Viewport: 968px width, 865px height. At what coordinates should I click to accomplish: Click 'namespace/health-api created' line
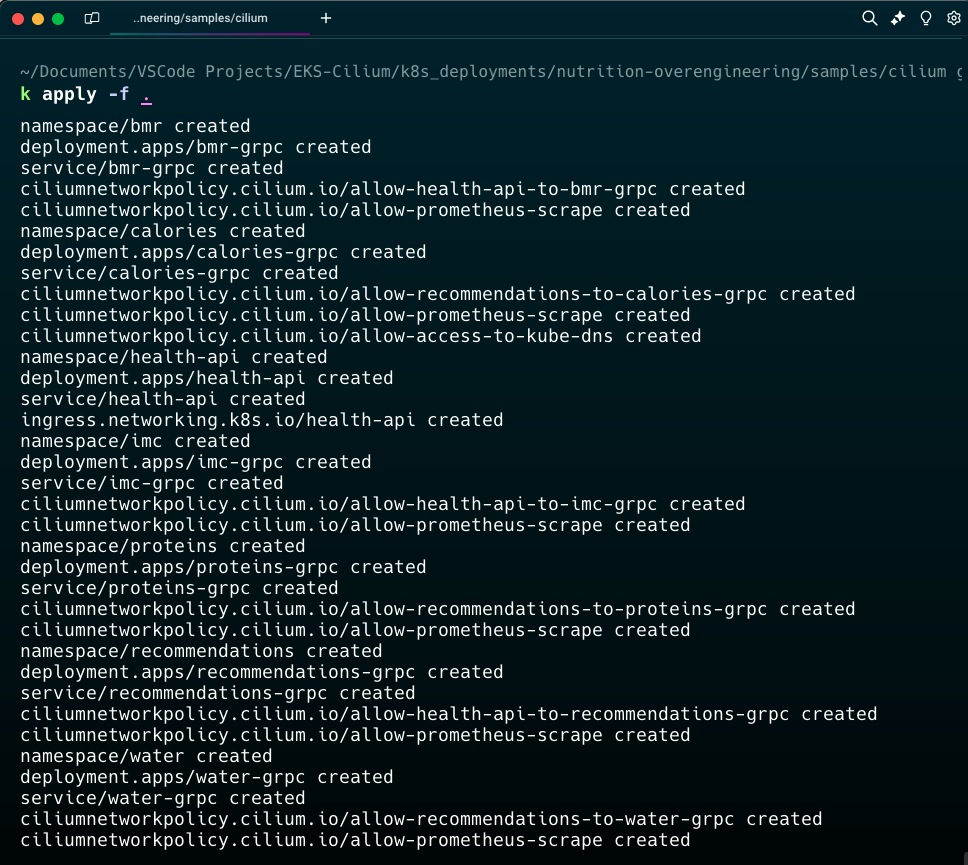(173, 357)
